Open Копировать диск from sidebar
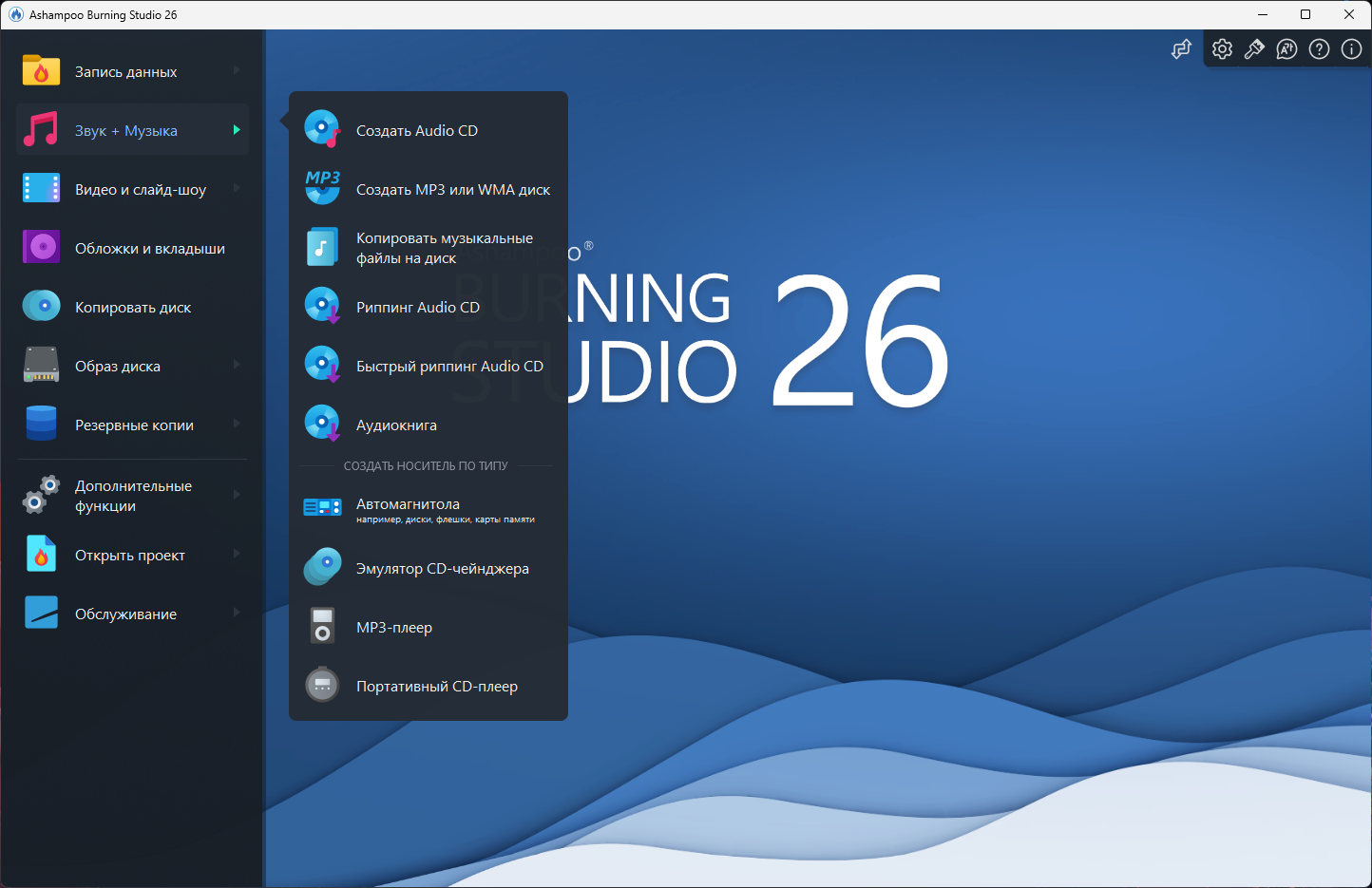Image resolution: width=1372 pixels, height=888 pixels. click(133, 308)
